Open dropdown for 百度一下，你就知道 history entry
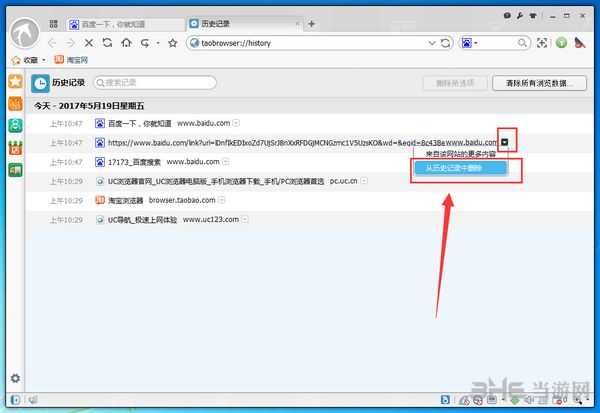 point(236,123)
